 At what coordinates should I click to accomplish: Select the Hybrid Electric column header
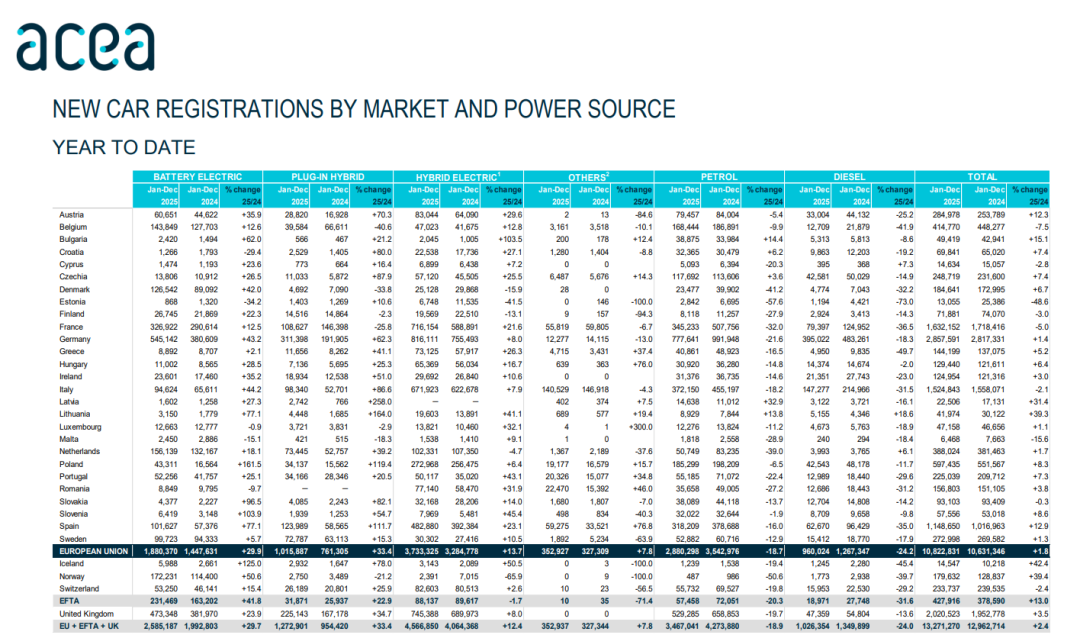[457, 176]
